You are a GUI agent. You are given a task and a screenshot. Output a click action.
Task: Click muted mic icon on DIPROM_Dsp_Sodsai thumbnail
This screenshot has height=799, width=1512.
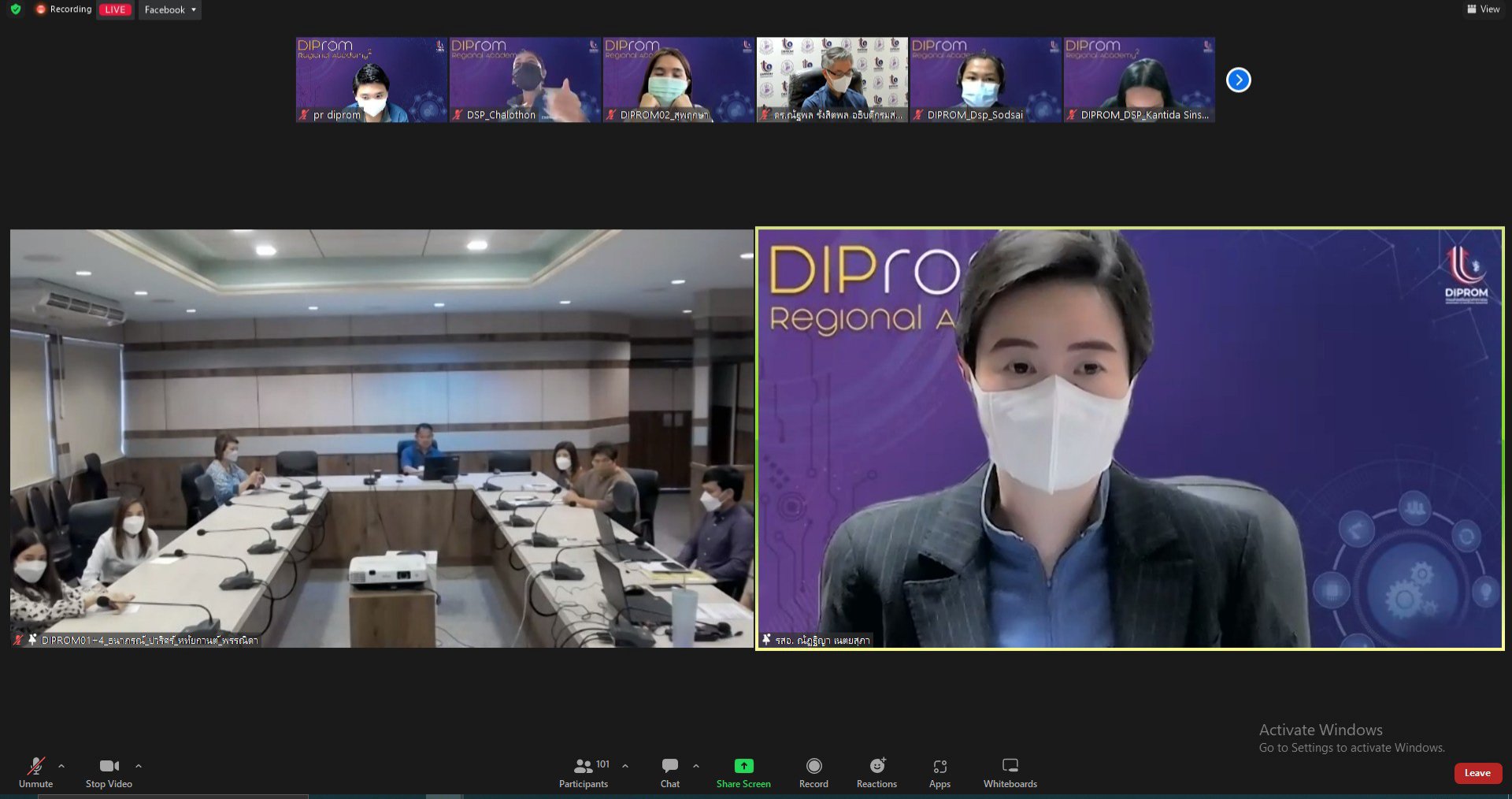click(918, 115)
